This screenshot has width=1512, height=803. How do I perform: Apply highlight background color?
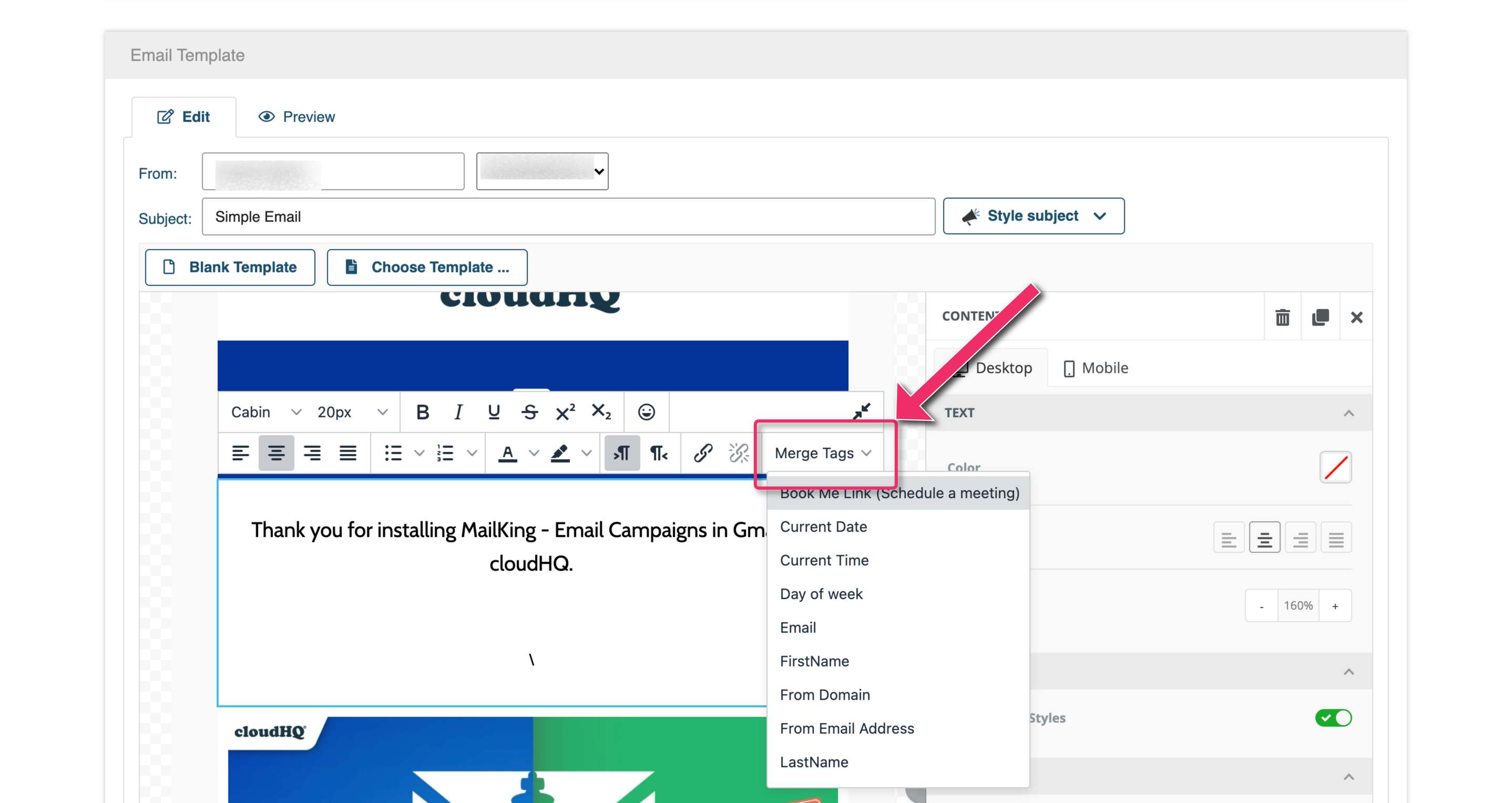560,453
